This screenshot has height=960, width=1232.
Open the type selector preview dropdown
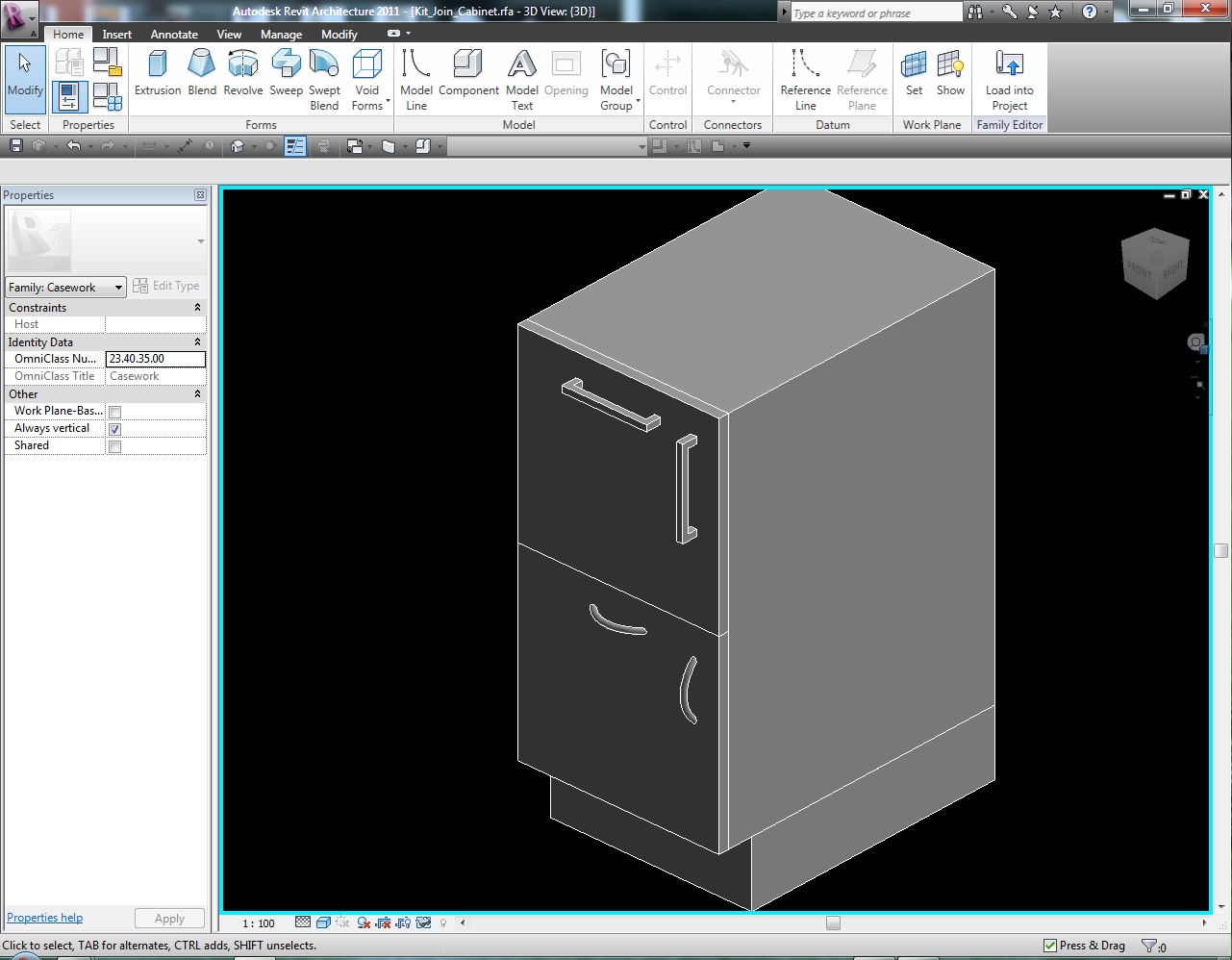tap(201, 241)
